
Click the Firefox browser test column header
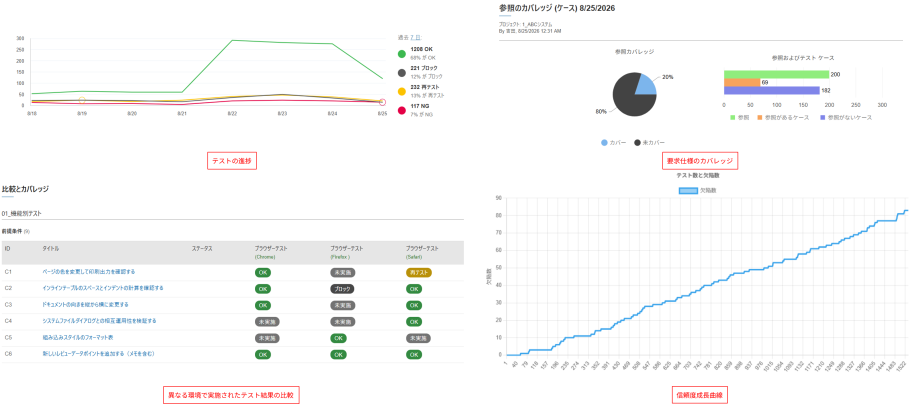[x=347, y=253]
